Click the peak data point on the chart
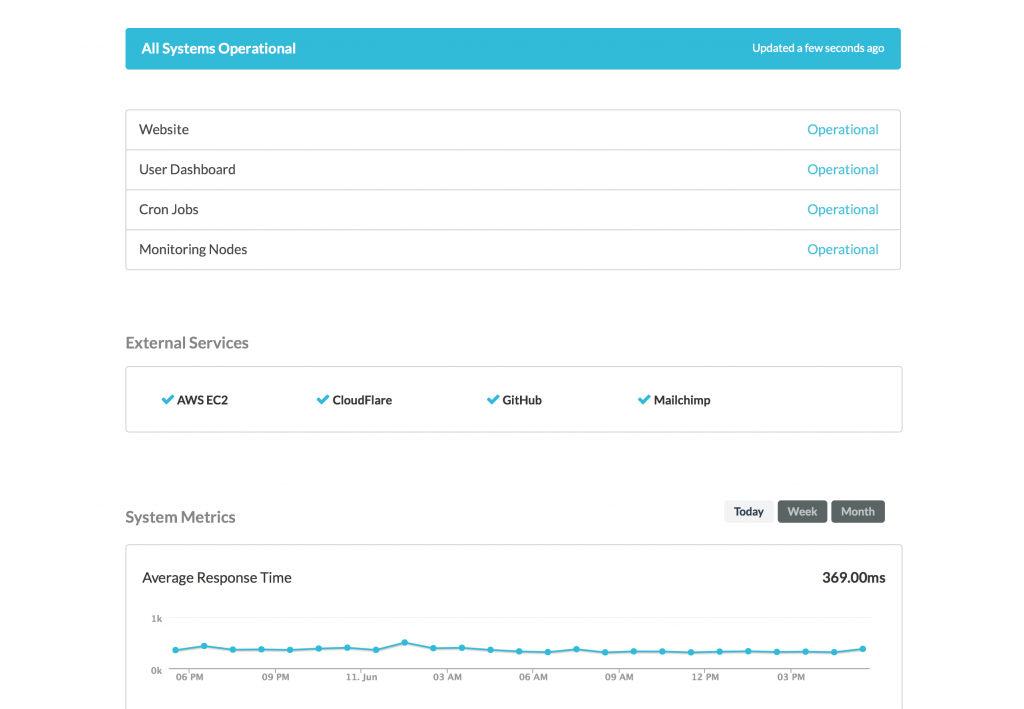 pyautogui.click(x=405, y=642)
